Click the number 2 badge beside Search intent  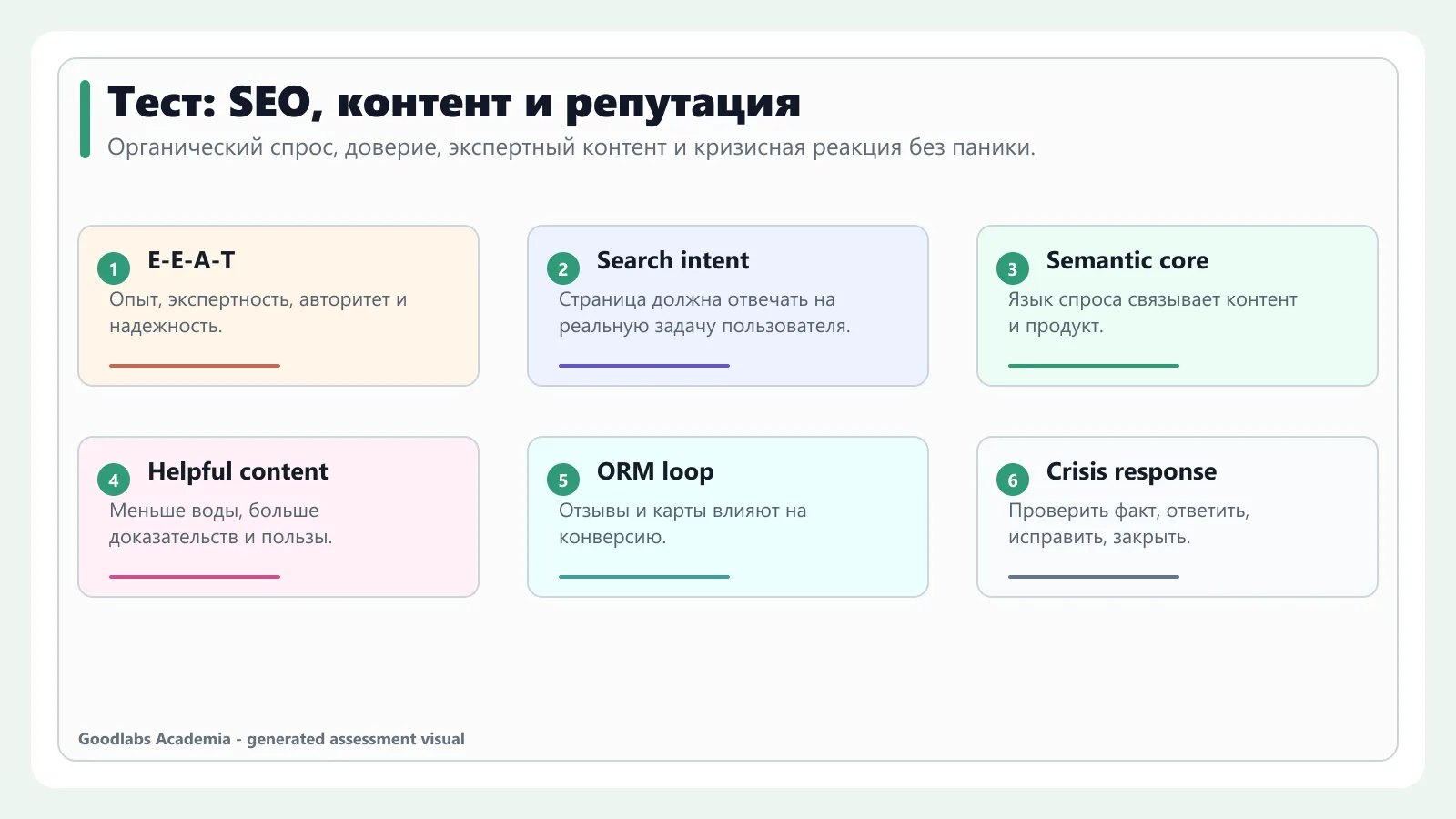pyautogui.click(x=563, y=268)
